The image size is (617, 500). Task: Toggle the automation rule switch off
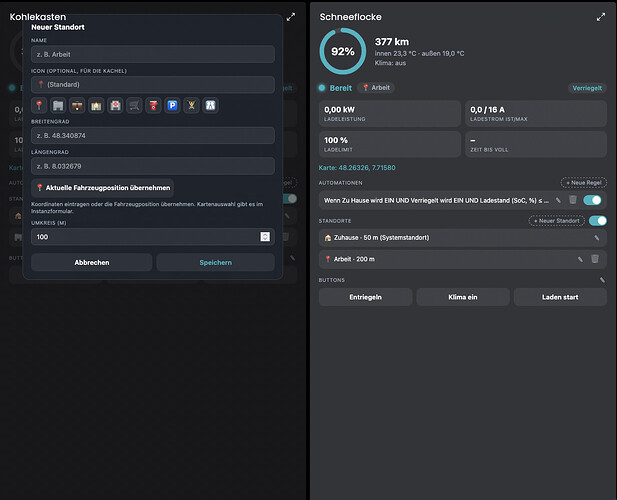pyautogui.click(x=592, y=200)
